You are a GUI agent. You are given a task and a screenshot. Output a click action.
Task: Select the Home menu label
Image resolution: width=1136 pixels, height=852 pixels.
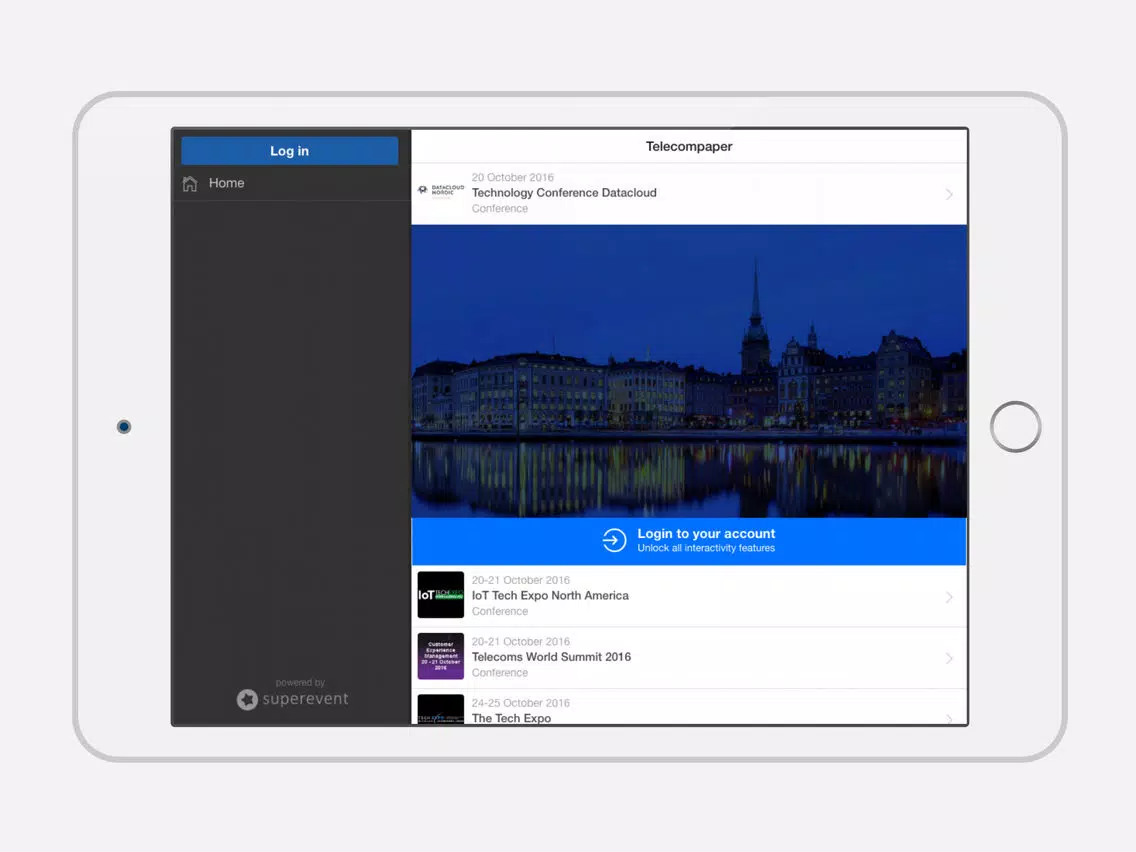[226, 183]
